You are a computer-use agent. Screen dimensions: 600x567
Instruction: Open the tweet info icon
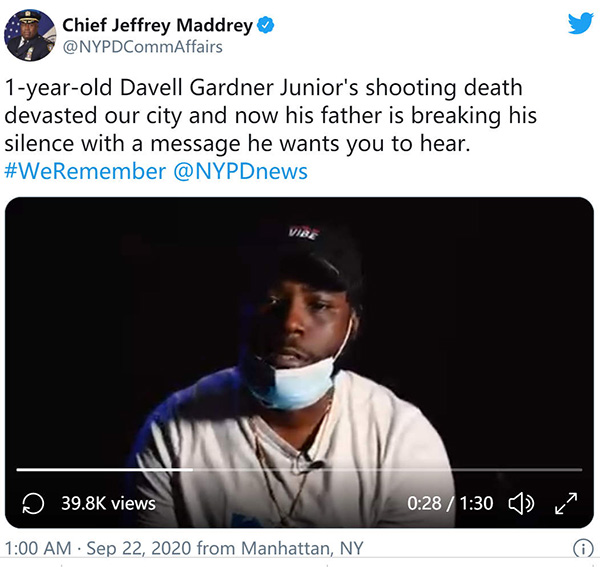(x=583, y=549)
